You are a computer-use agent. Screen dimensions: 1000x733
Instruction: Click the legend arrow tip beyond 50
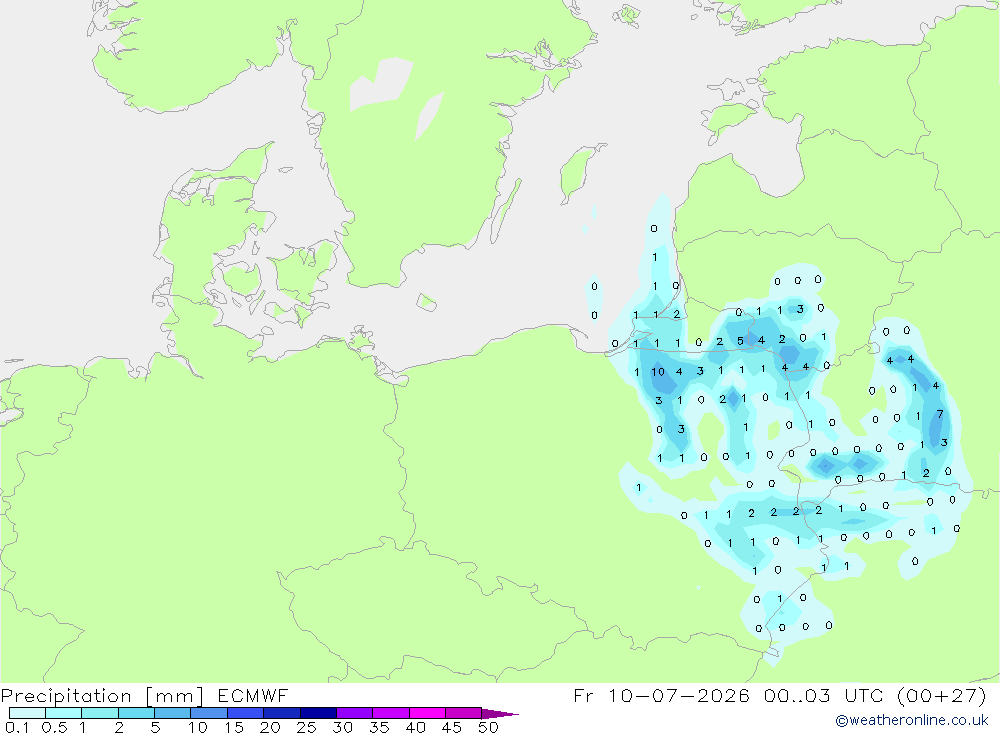(500, 714)
